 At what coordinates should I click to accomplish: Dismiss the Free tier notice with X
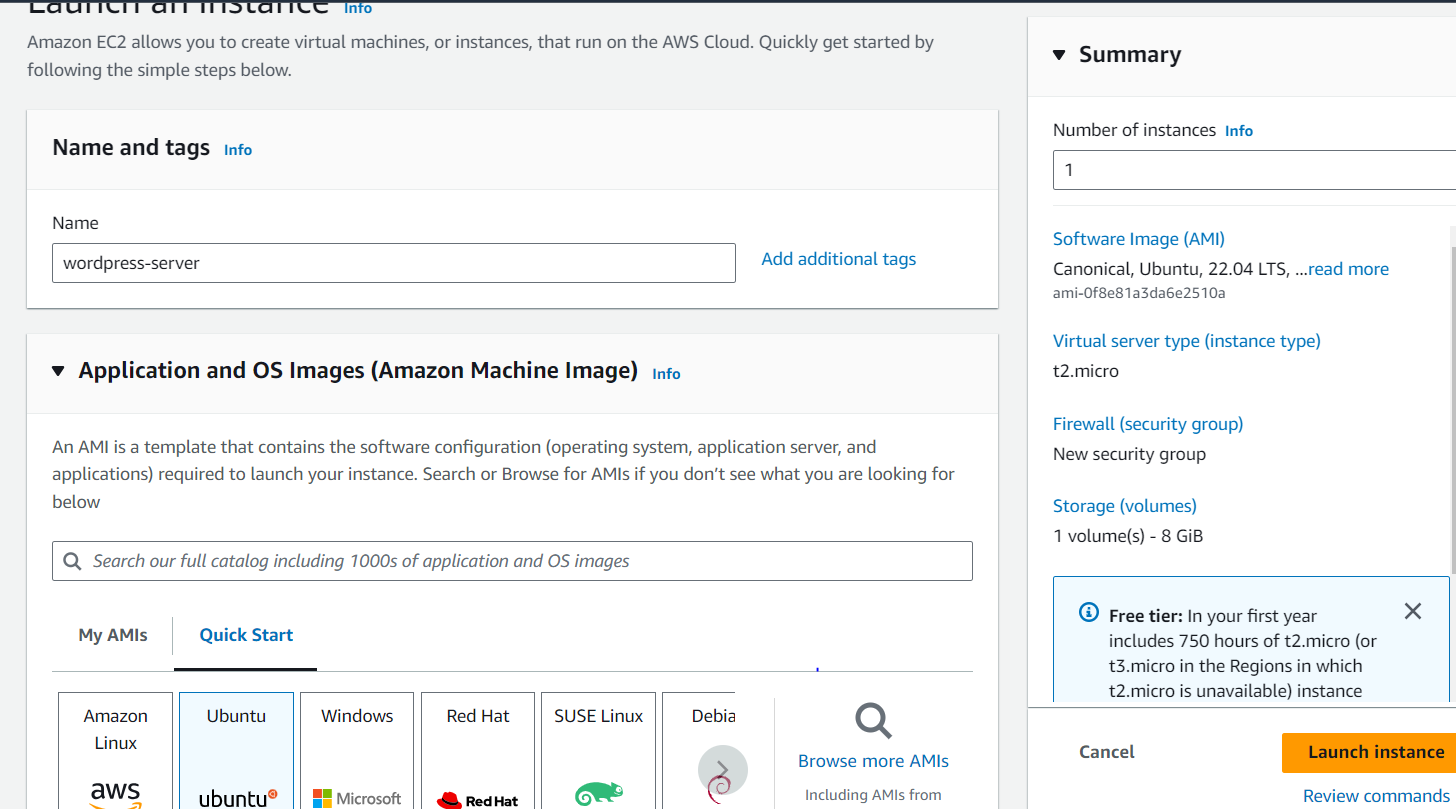coord(1412,611)
